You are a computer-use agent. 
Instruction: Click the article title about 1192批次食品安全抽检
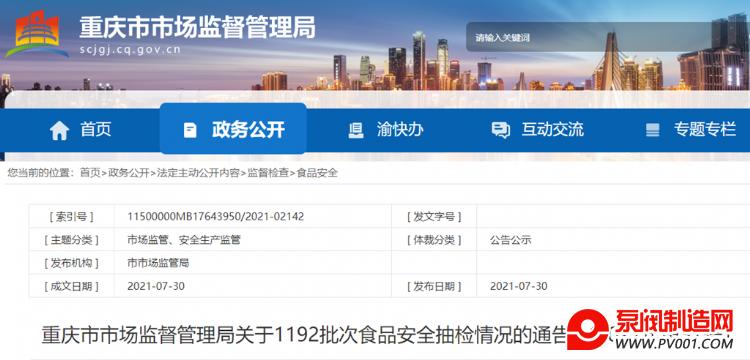[304, 335]
